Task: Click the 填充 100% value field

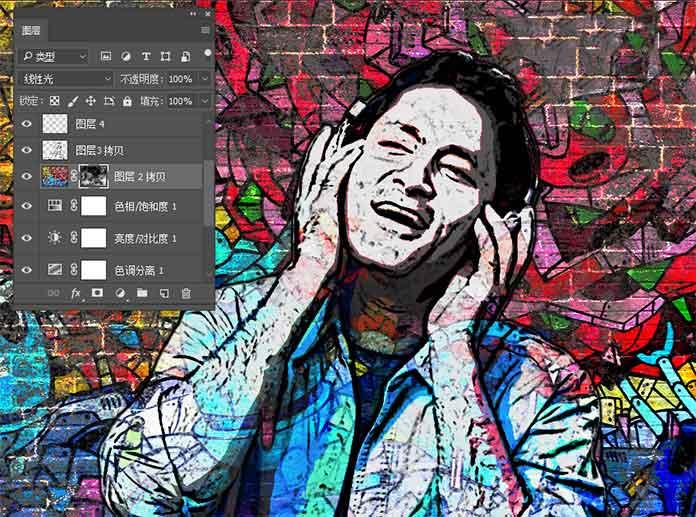Action: (180, 101)
